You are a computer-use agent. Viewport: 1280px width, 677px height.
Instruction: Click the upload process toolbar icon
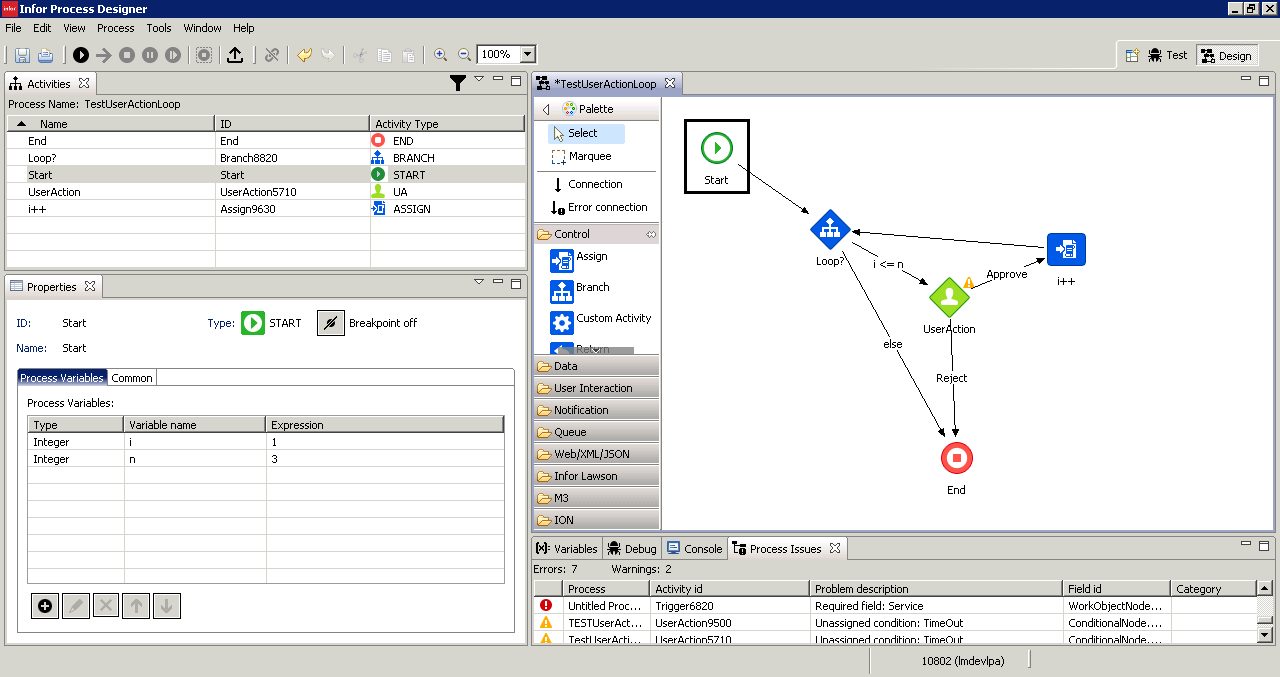(x=235, y=55)
